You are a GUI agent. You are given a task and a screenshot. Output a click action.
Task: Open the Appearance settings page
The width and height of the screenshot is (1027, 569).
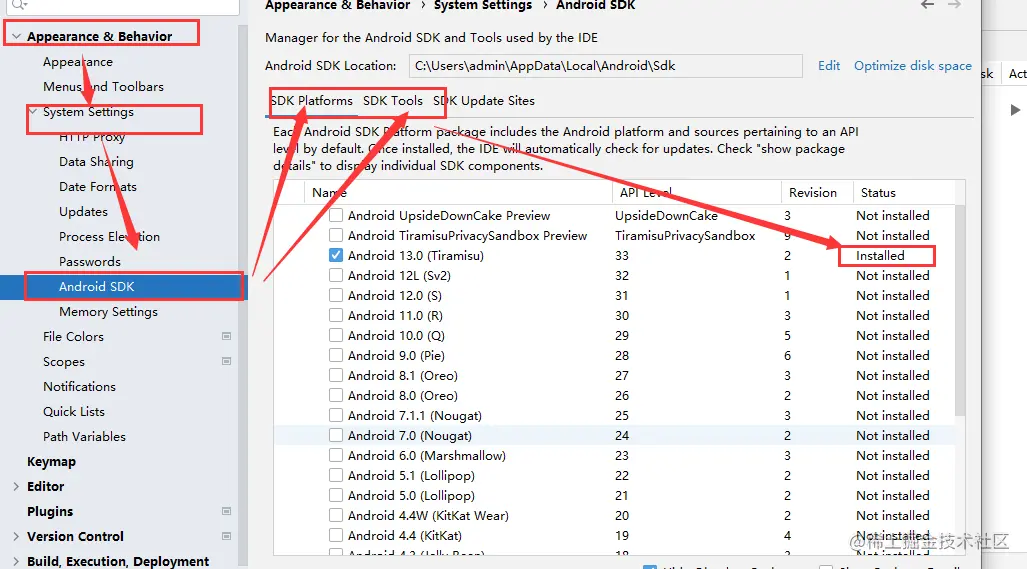(78, 62)
